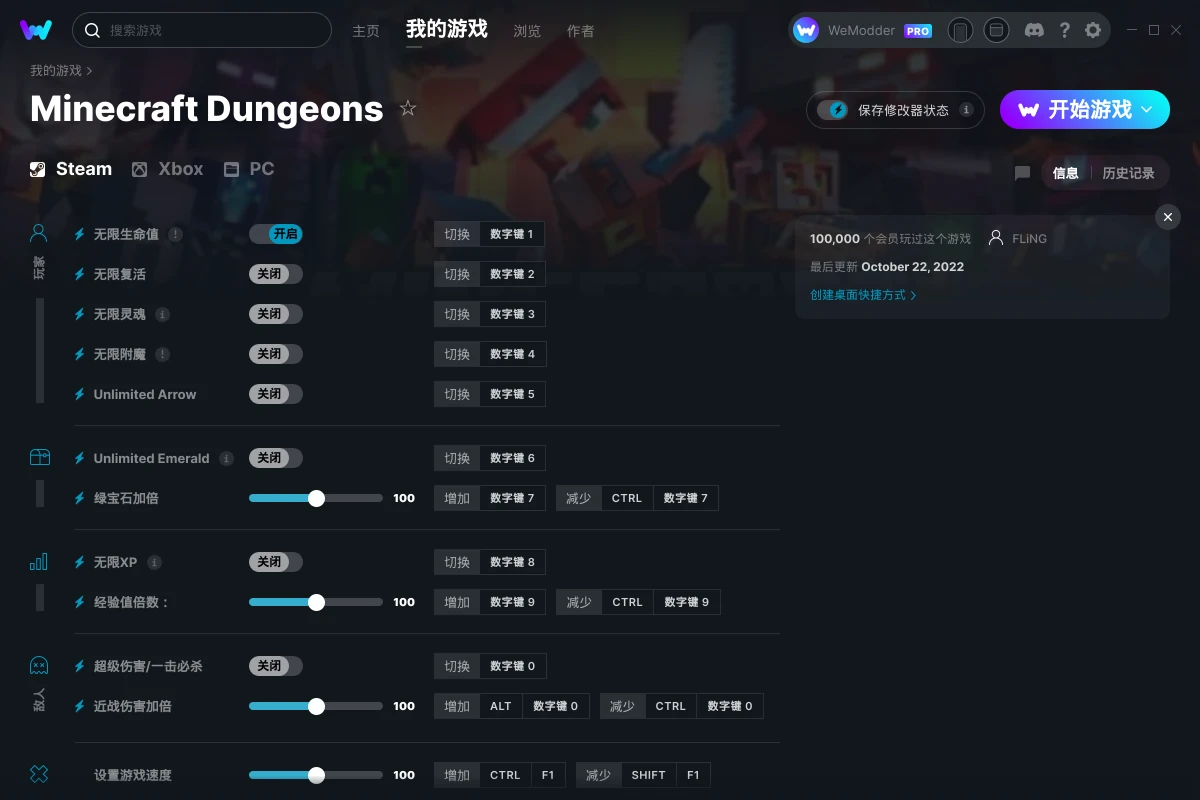Enable the 无限XP toggle
This screenshot has width=1200, height=800.
(276, 562)
